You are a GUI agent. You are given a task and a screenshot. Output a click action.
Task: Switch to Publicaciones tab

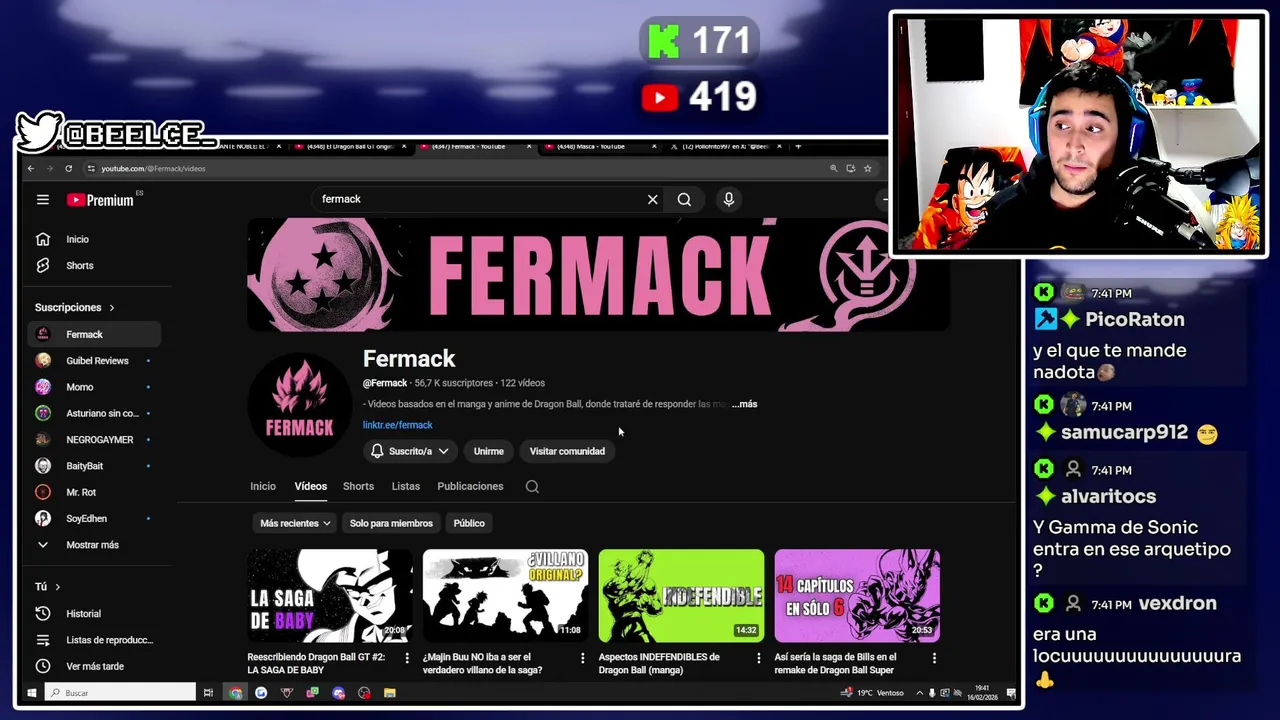470,487
